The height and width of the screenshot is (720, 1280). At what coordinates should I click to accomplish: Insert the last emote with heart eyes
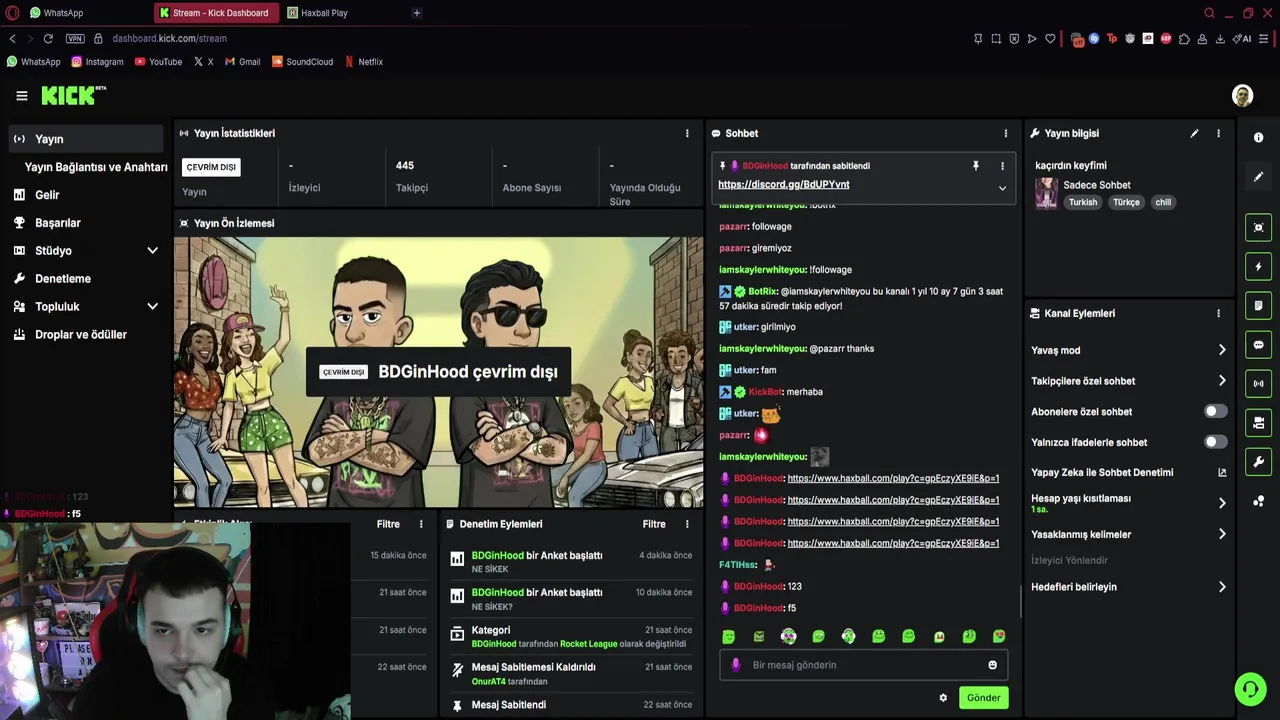998,636
